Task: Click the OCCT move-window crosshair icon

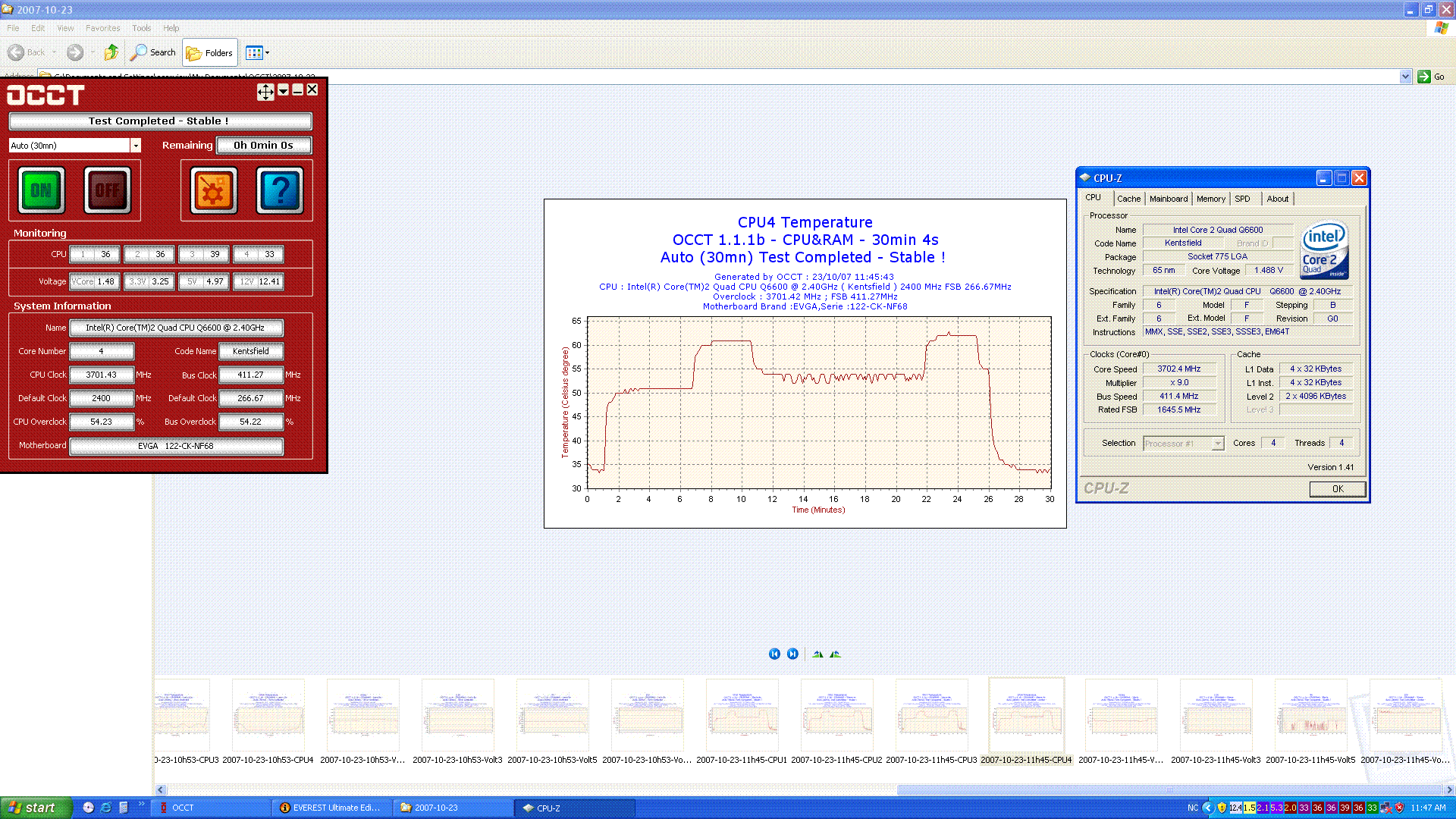Action: 265,92
